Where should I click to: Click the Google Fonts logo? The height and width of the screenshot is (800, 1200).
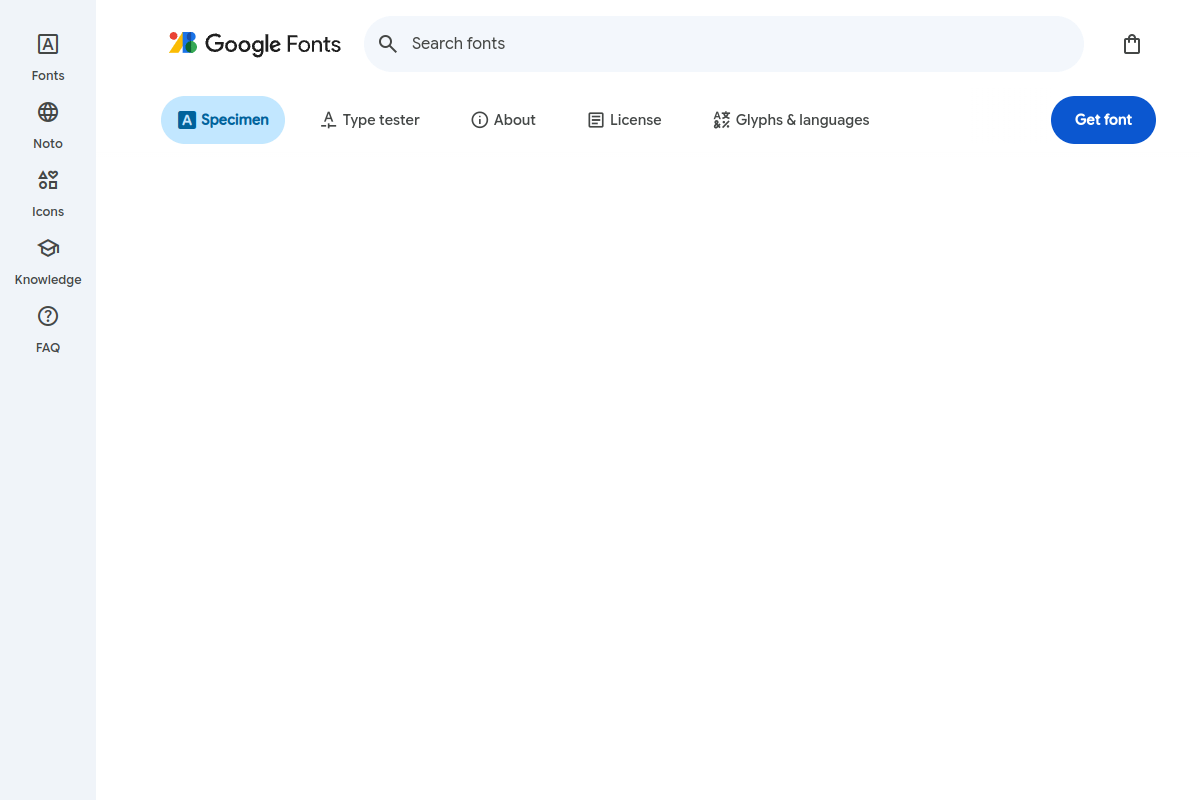coord(255,44)
